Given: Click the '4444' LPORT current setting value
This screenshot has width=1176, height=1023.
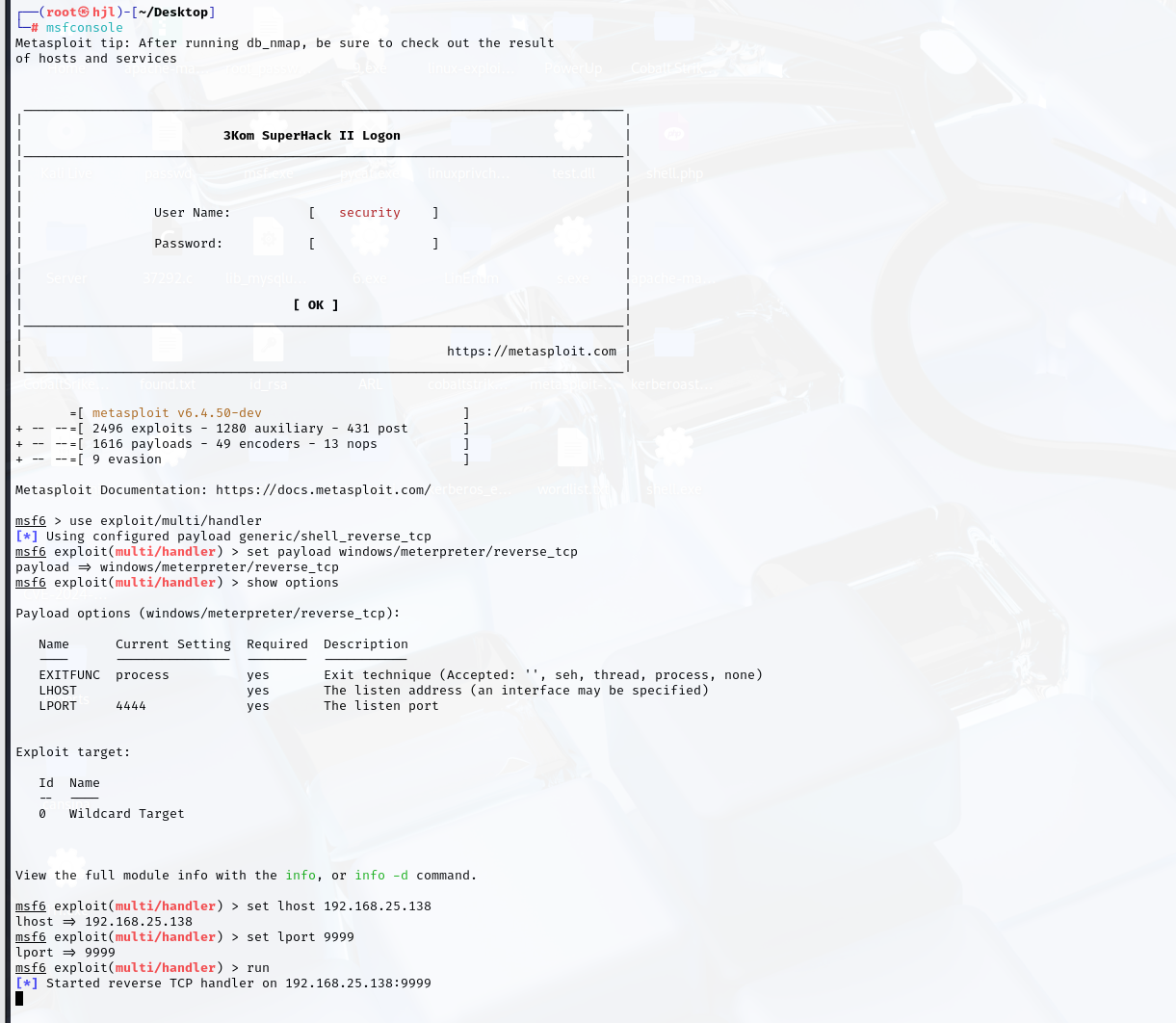Looking at the screenshot, I should click(131, 706).
